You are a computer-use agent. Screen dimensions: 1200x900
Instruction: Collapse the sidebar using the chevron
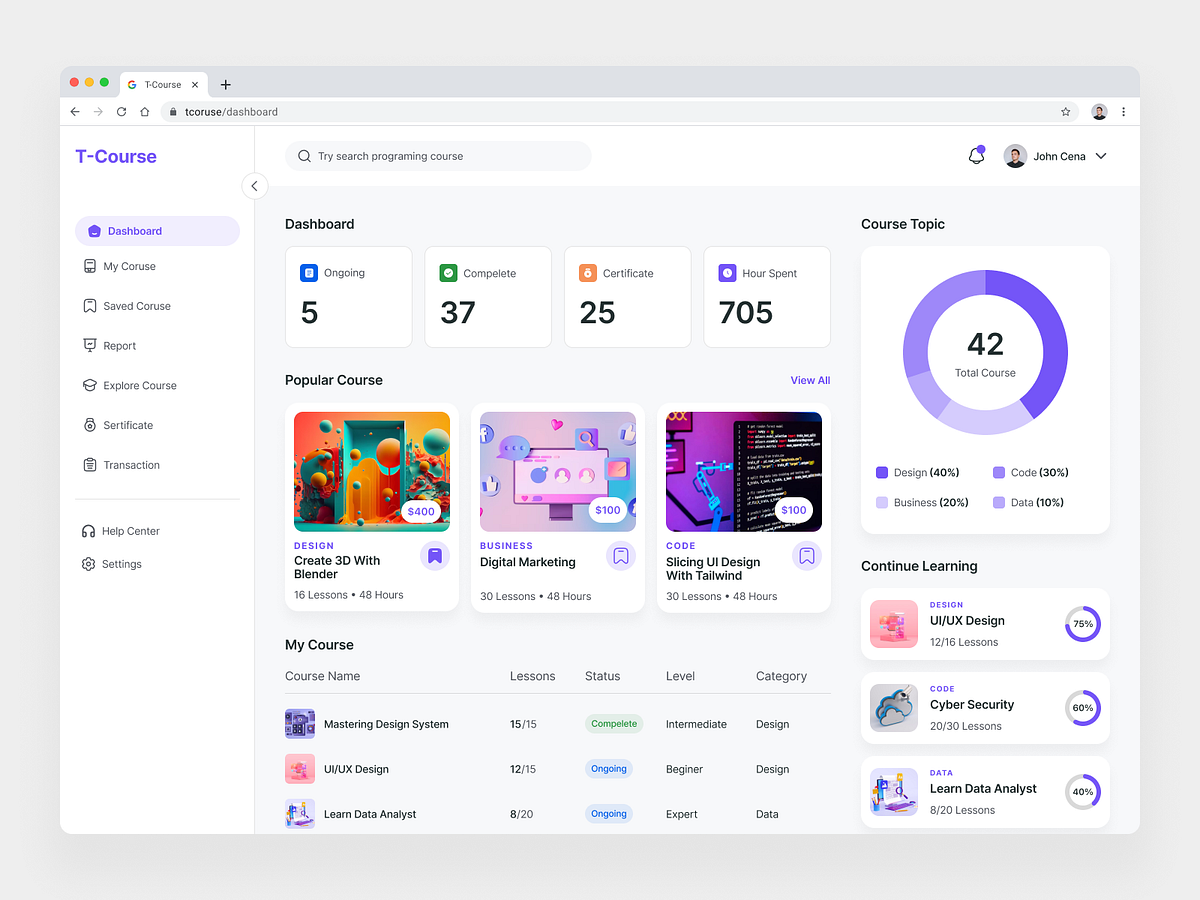click(x=255, y=186)
